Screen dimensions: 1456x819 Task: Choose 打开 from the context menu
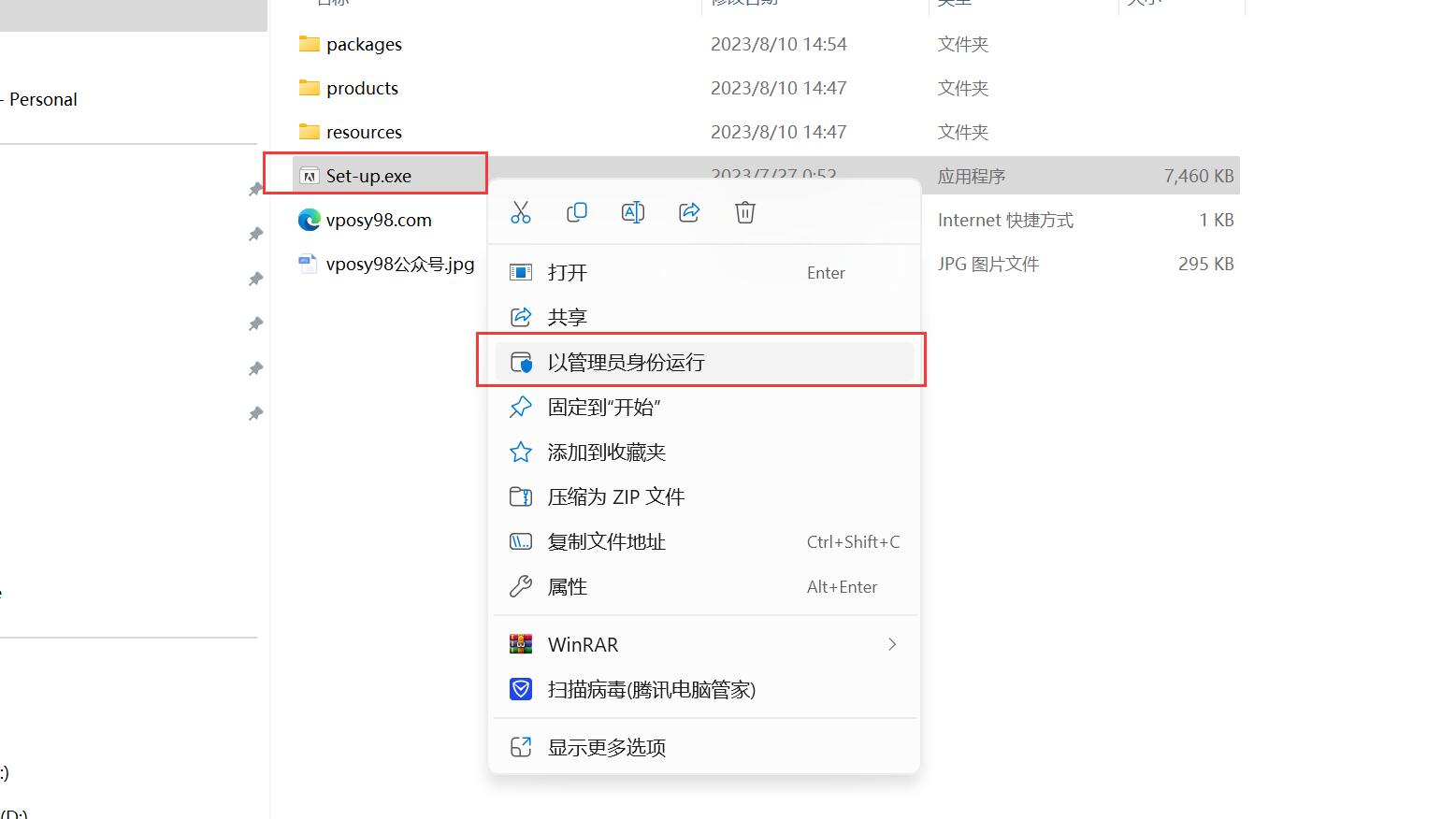704,272
